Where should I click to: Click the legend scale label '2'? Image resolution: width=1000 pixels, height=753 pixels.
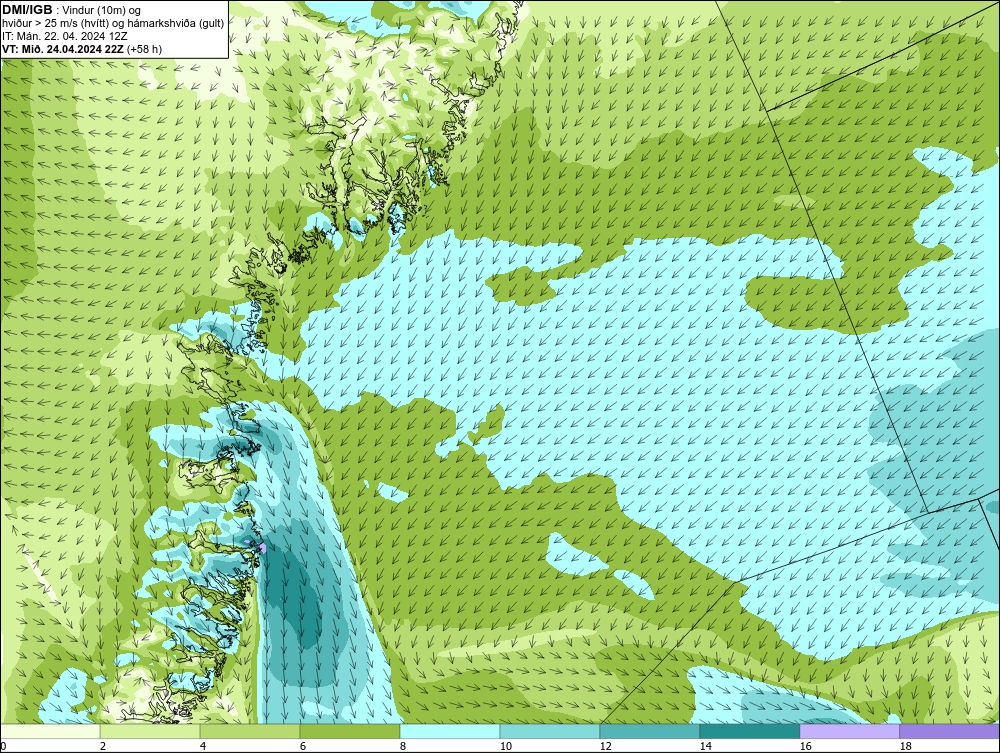tap(103, 746)
